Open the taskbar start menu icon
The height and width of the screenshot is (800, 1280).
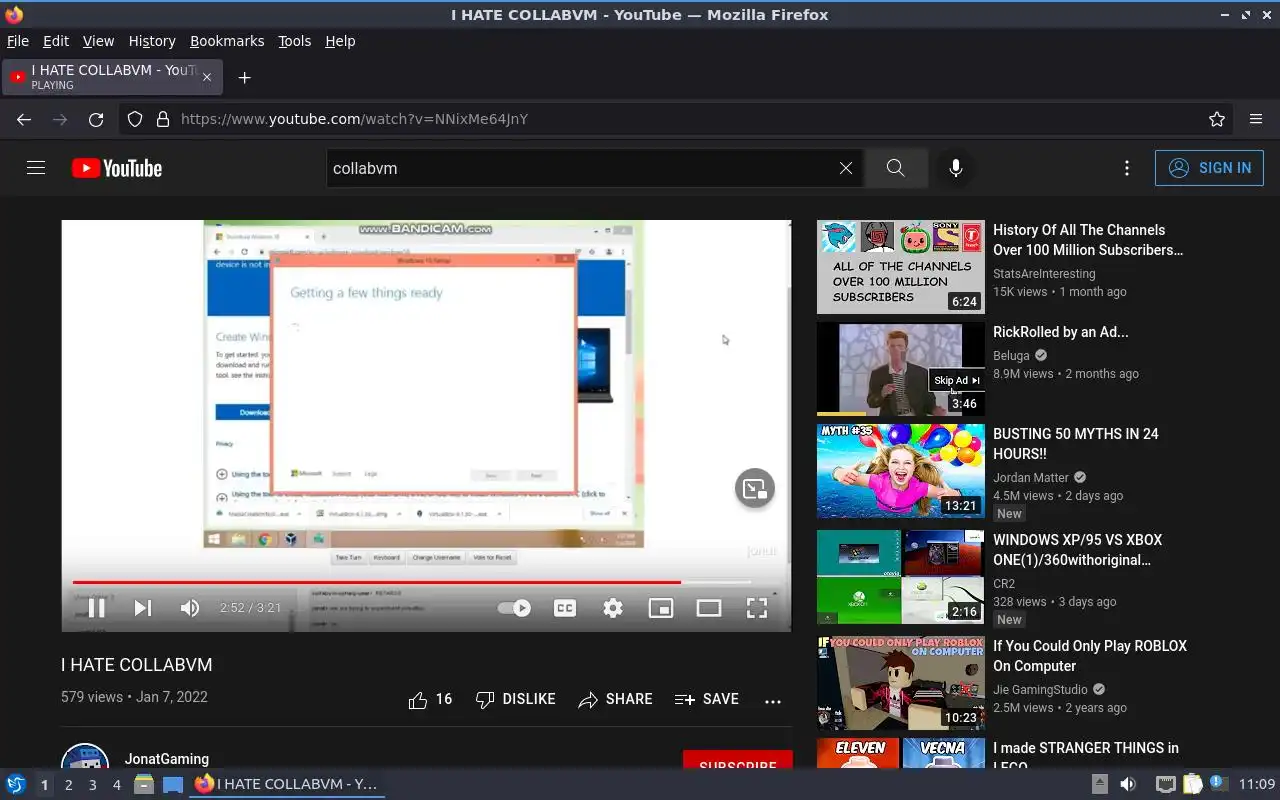(16, 785)
